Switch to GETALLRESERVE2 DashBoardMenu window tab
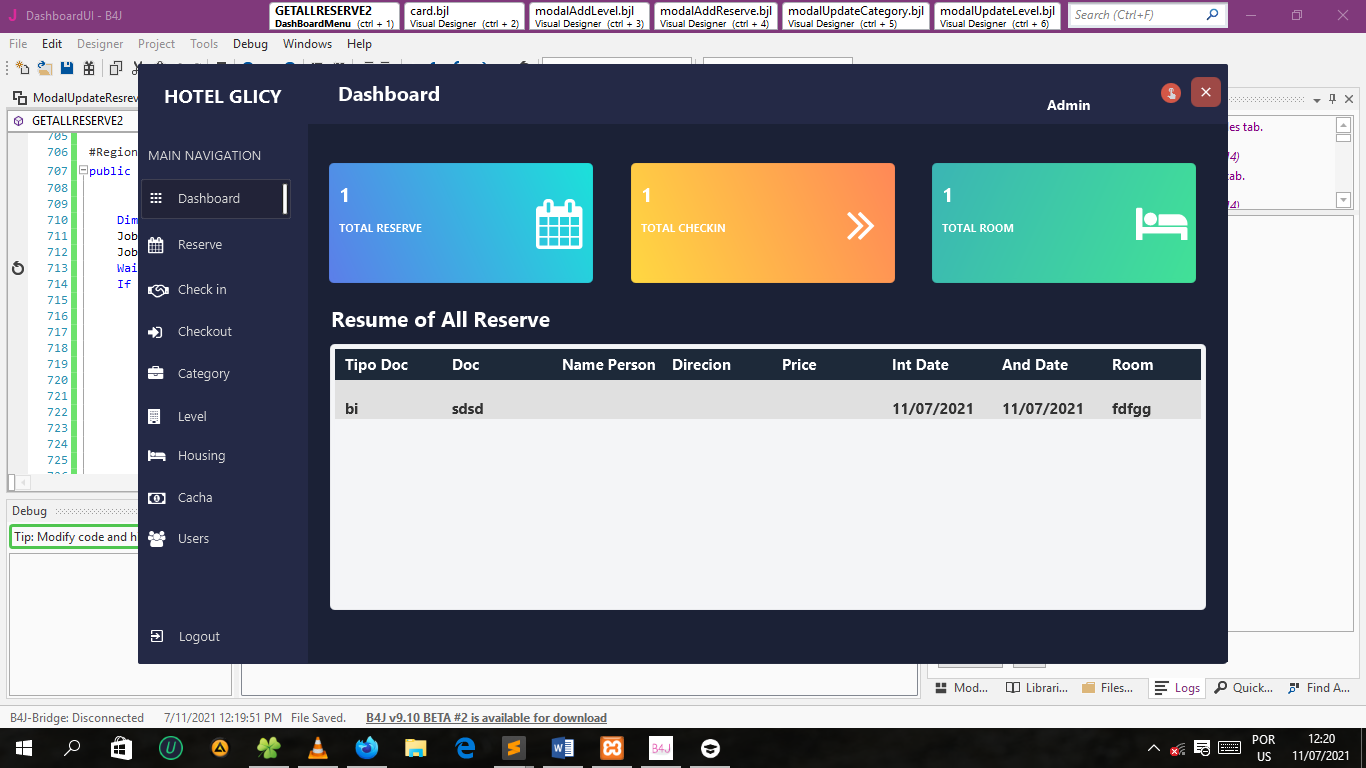 (335, 16)
